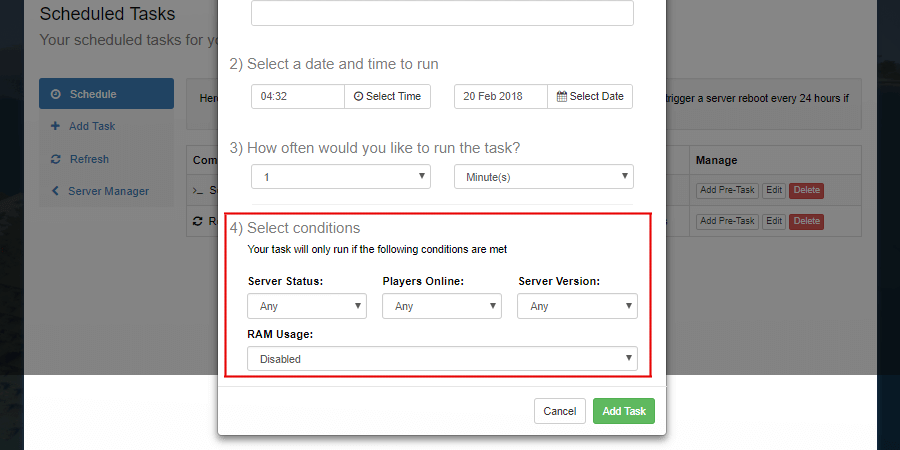Open the Server Status dropdown
The height and width of the screenshot is (450, 900).
[307, 306]
